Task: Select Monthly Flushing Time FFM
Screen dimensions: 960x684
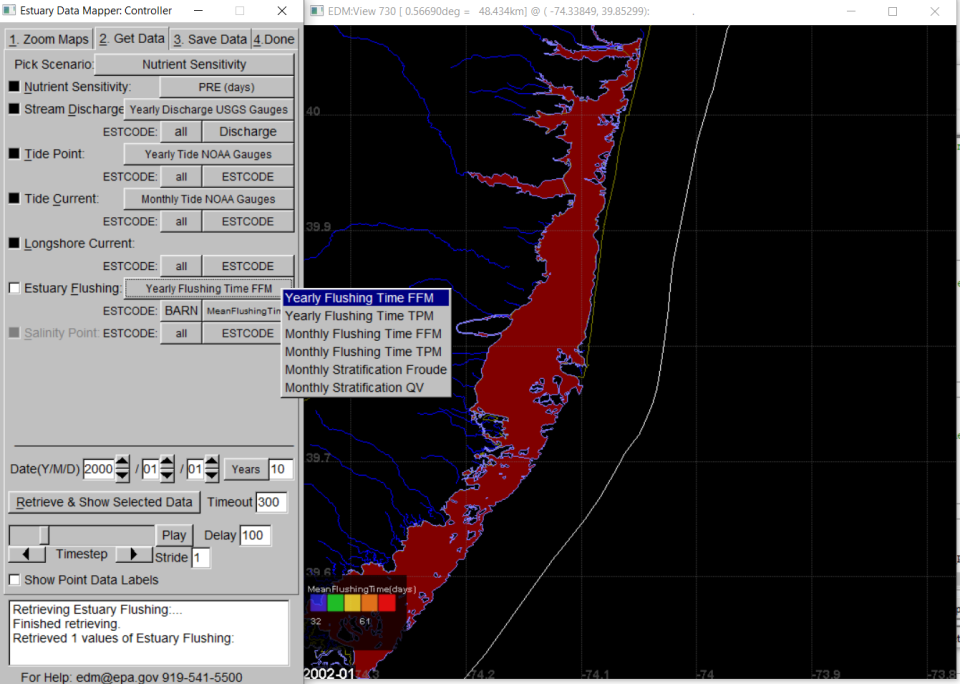Action: [366, 334]
